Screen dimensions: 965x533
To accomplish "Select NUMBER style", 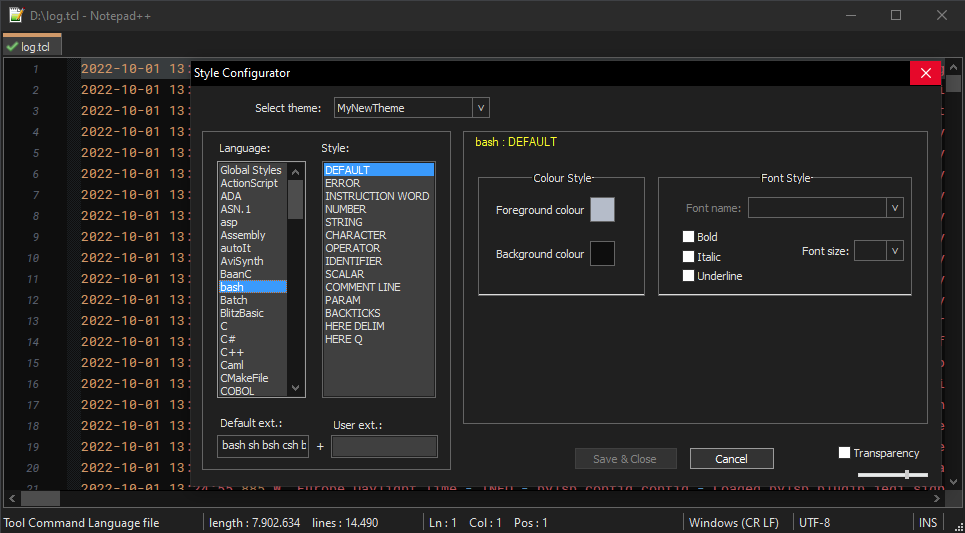I will (378, 209).
